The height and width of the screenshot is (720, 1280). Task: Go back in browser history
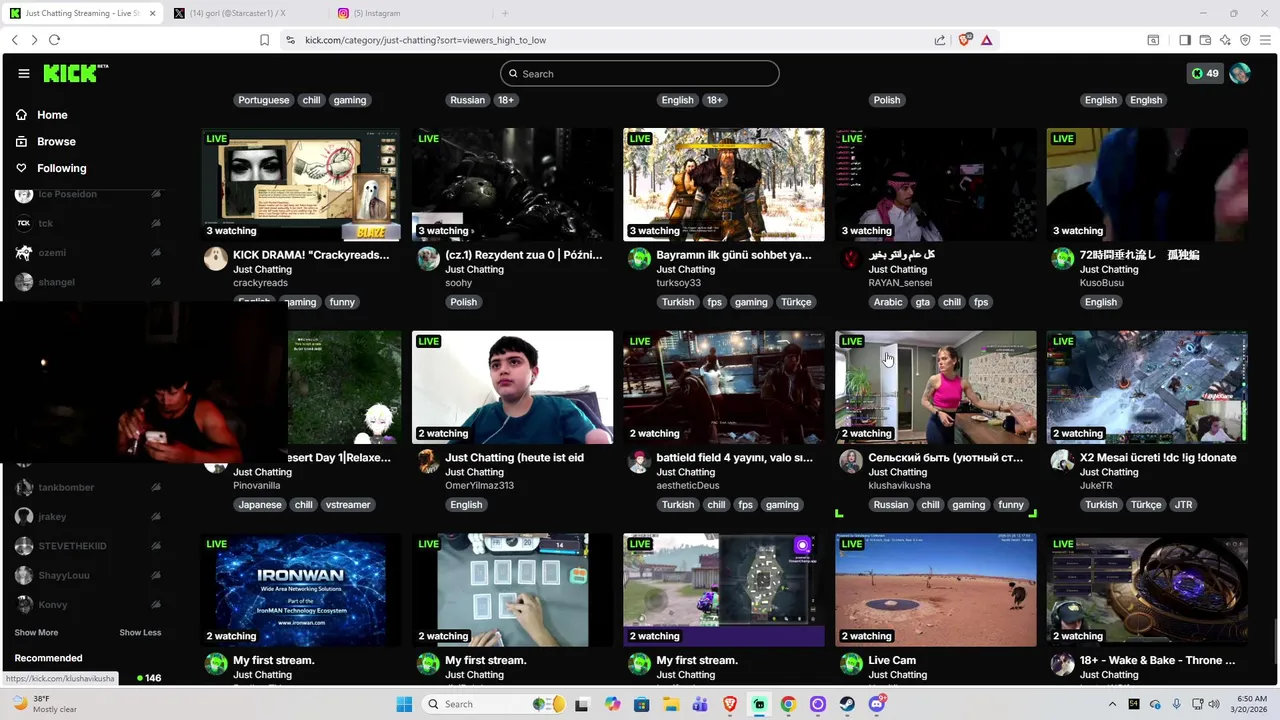pyautogui.click(x=15, y=40)
